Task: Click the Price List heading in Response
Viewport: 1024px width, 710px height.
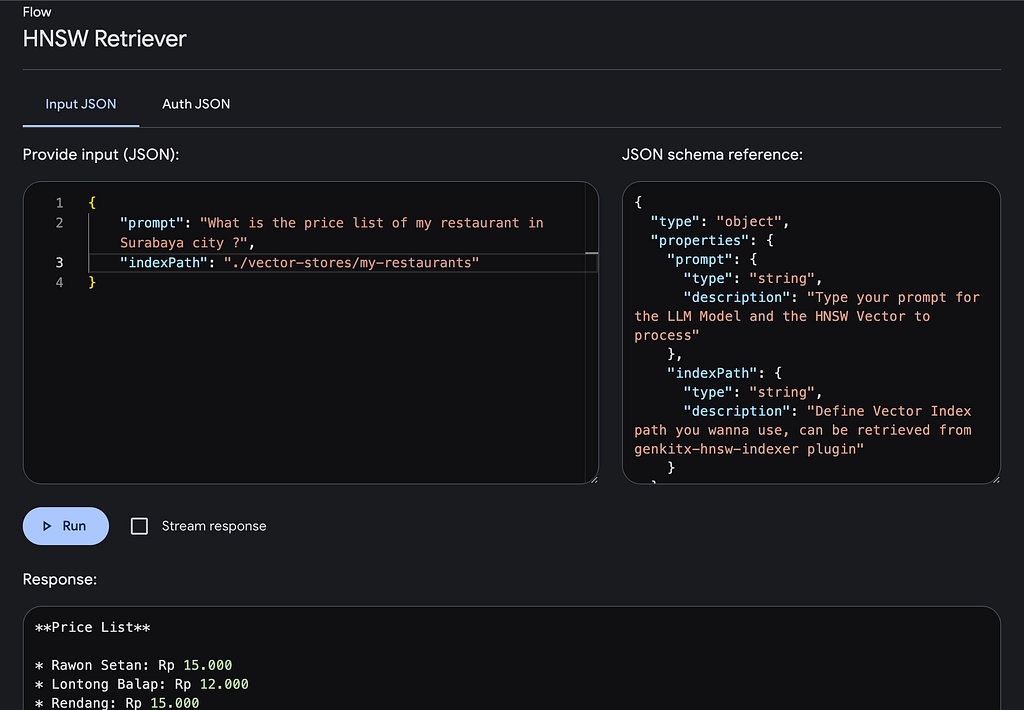Action: coord(92,628)
